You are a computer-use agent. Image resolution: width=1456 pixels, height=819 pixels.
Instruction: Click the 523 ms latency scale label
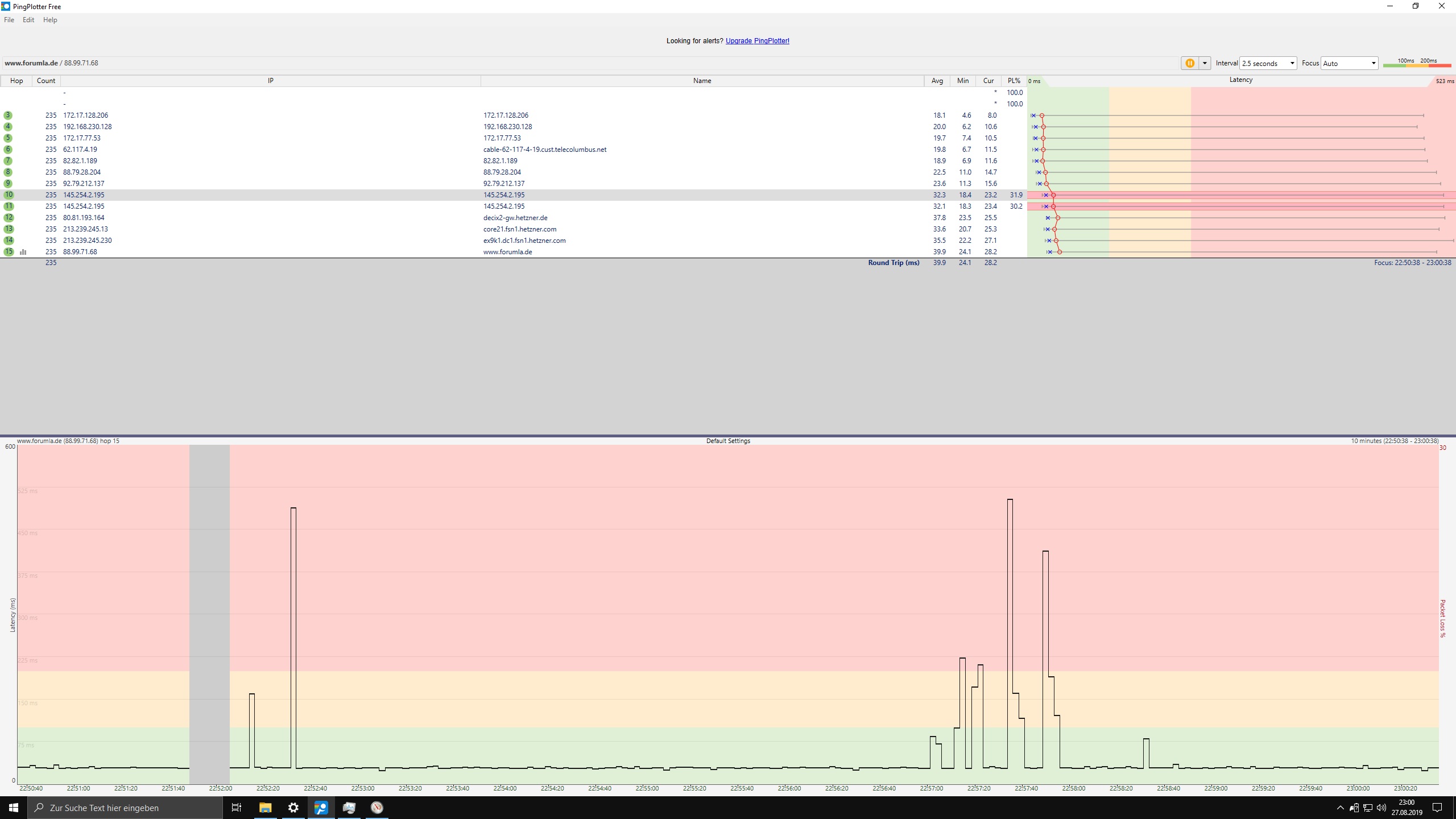1444,81
